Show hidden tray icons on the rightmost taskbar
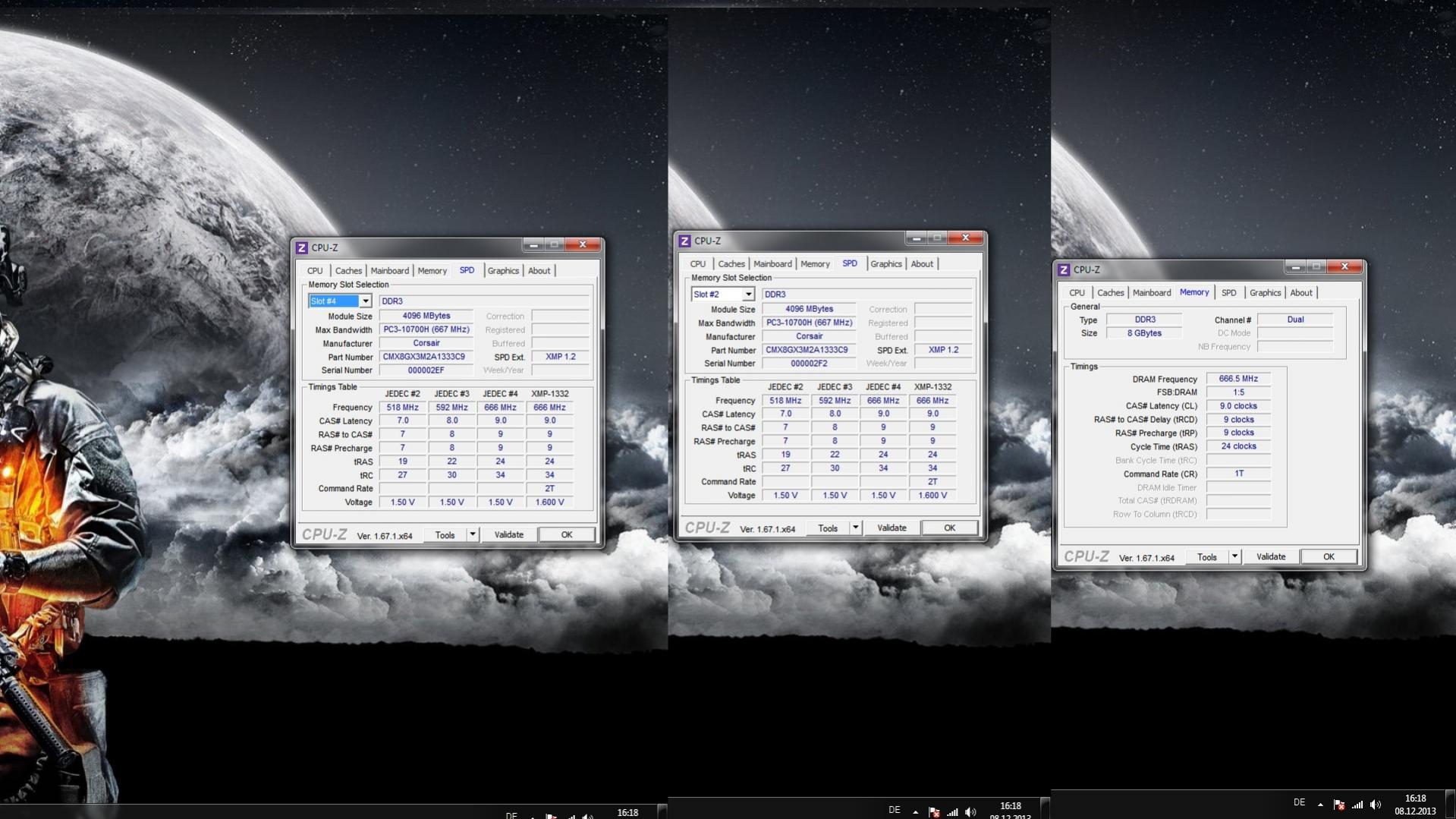 pos(1320,805)
